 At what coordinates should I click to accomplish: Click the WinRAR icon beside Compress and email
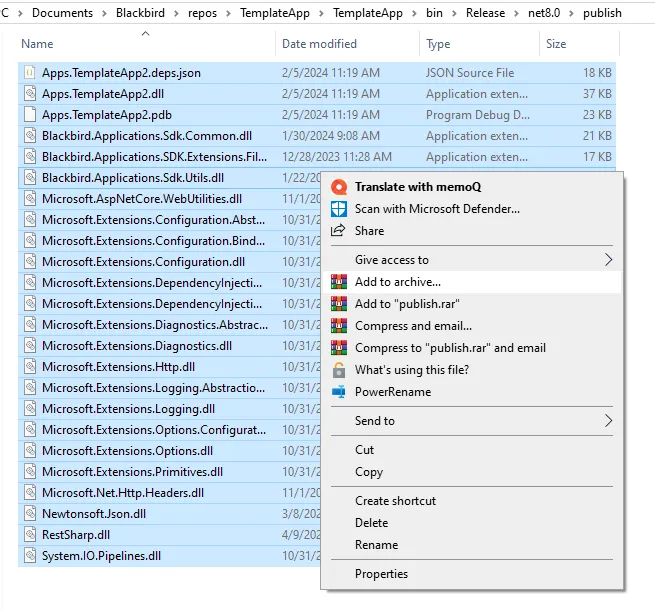pyautogui.click(x=338, y=326)
